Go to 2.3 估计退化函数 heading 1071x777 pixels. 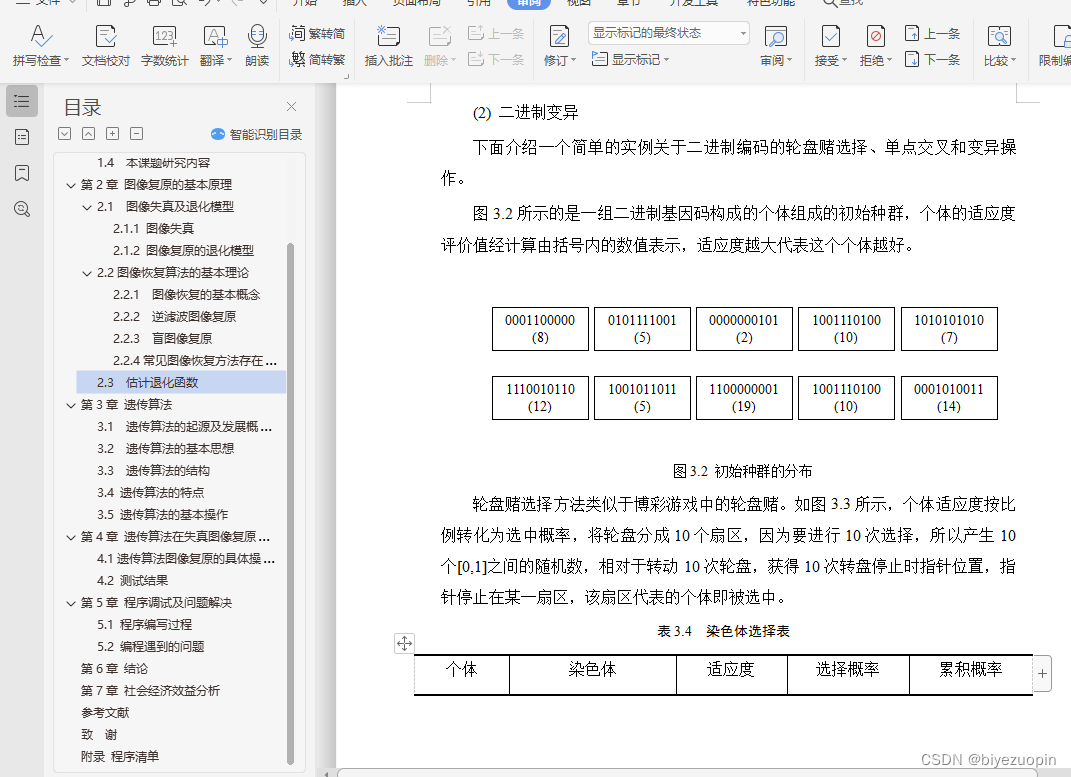click(181, 382)
